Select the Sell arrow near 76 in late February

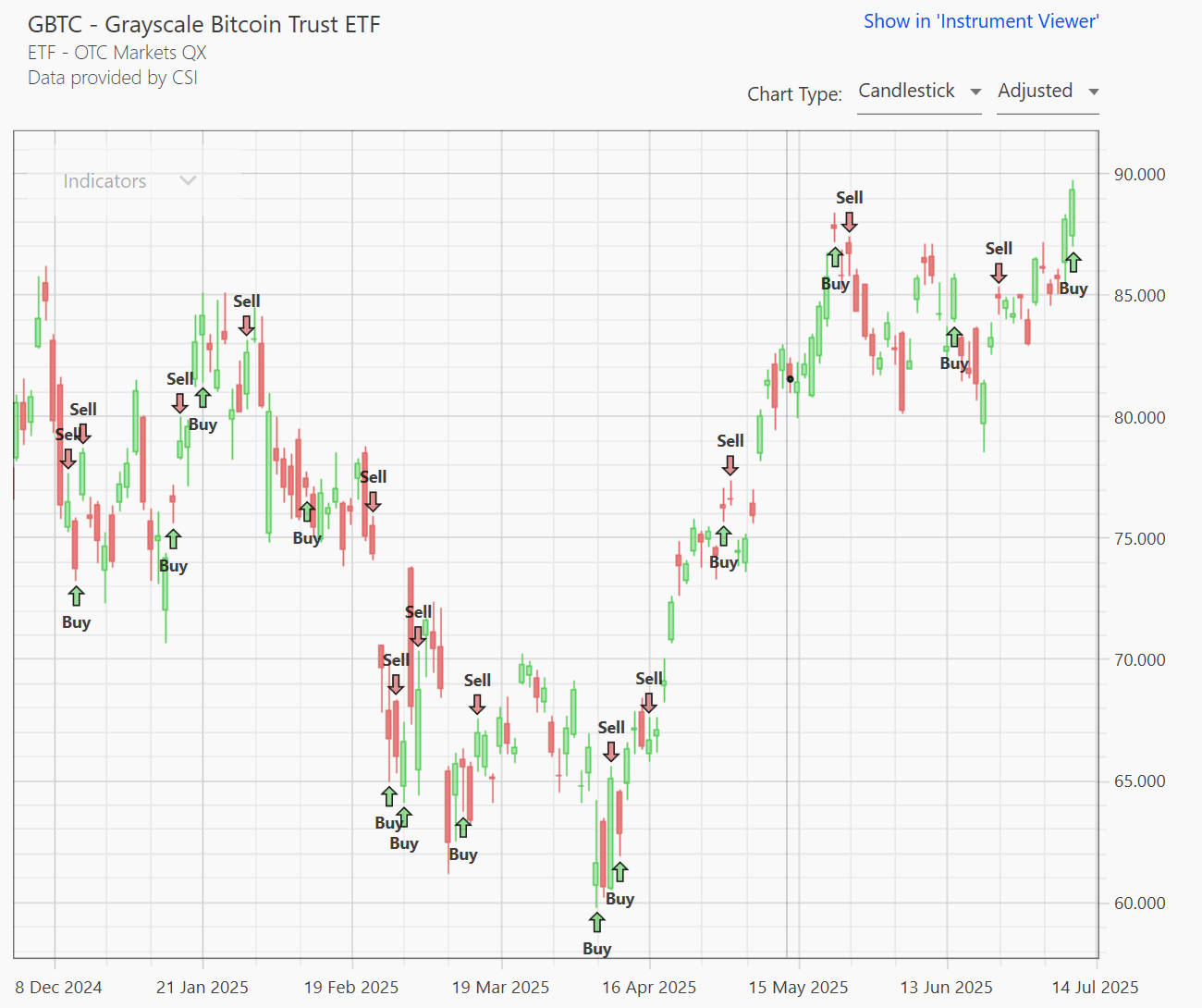[x=373, y=501]
